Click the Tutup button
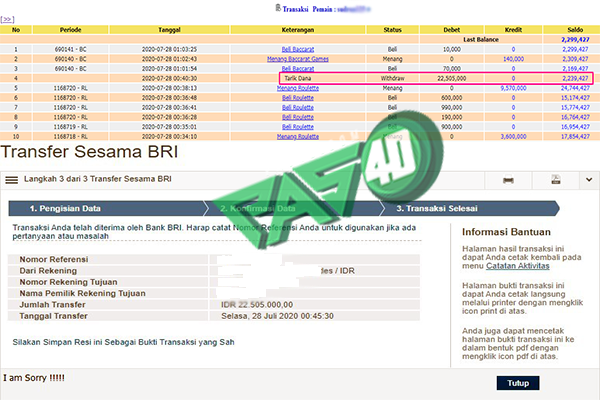The width and height of the screenshot is (600, 400). pyautogui.click(x=518, y=383)
